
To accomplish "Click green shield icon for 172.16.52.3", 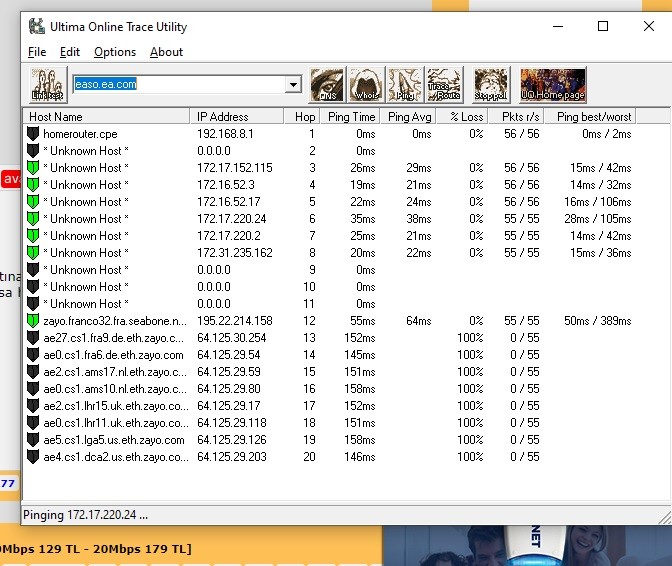I will (33, 185).
